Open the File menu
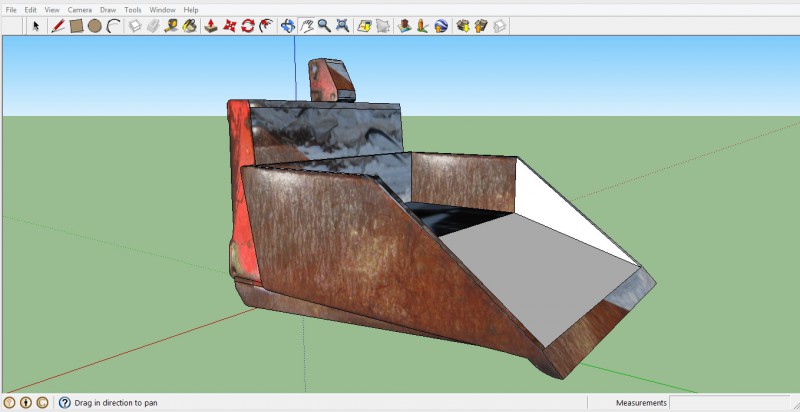 (x=11, y=10)
